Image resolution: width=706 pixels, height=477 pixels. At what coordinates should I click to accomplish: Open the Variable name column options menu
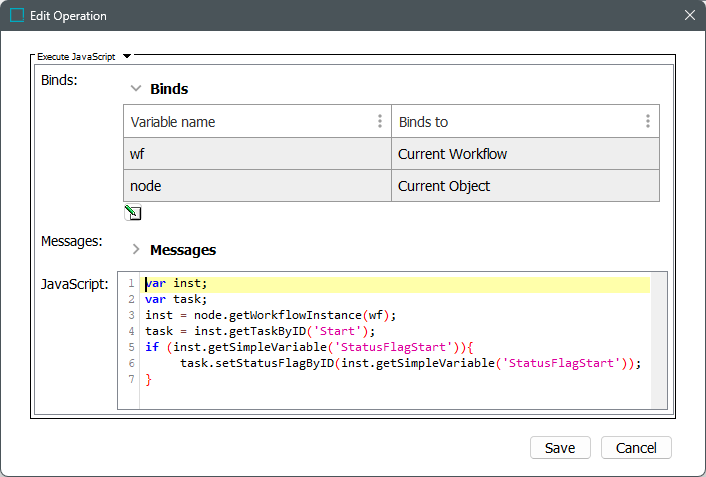coord(380,121)
